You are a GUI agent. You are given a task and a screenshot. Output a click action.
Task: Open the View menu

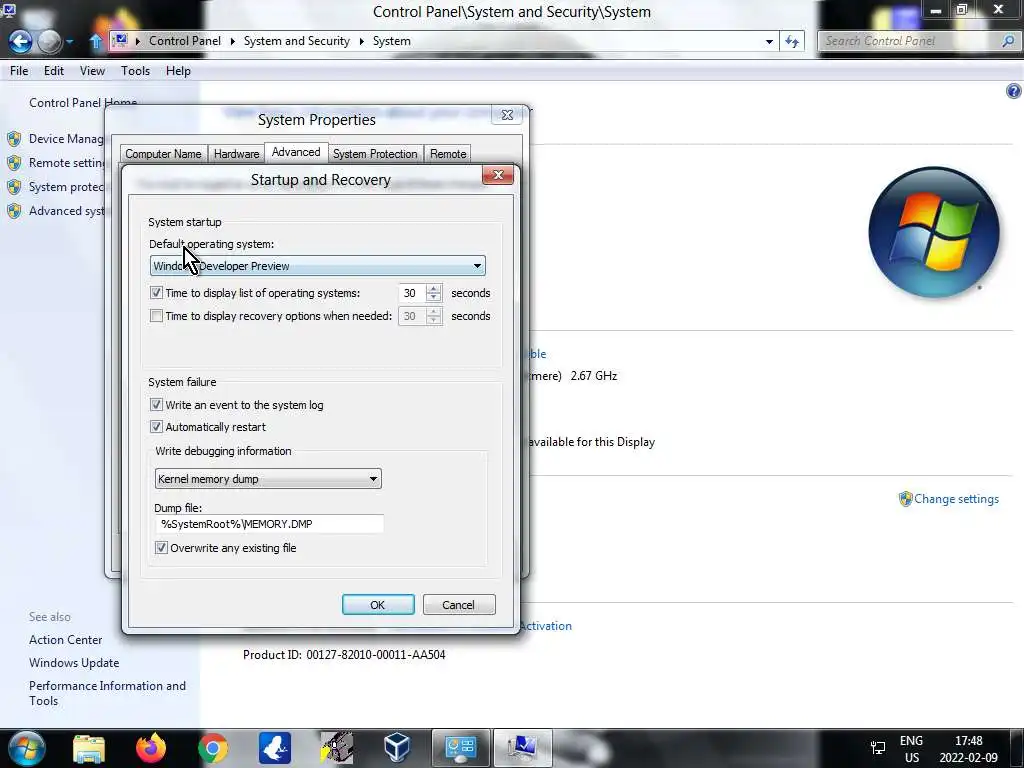(92, 71)
